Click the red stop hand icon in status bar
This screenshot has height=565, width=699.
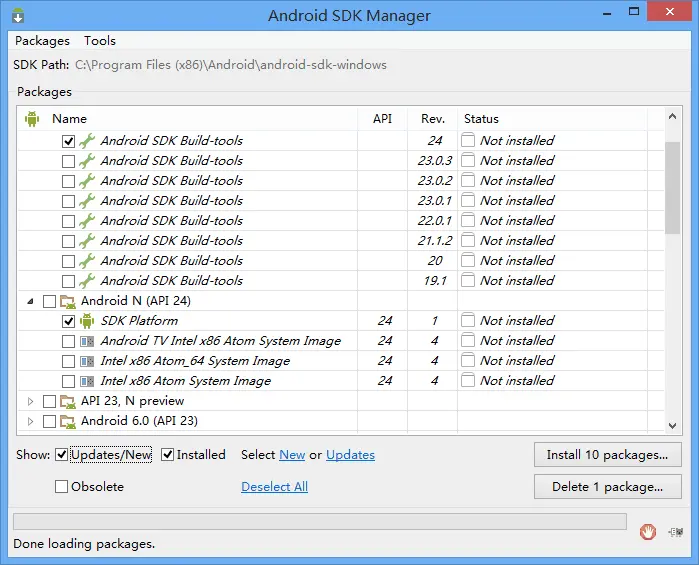click(x=648, y=532)
